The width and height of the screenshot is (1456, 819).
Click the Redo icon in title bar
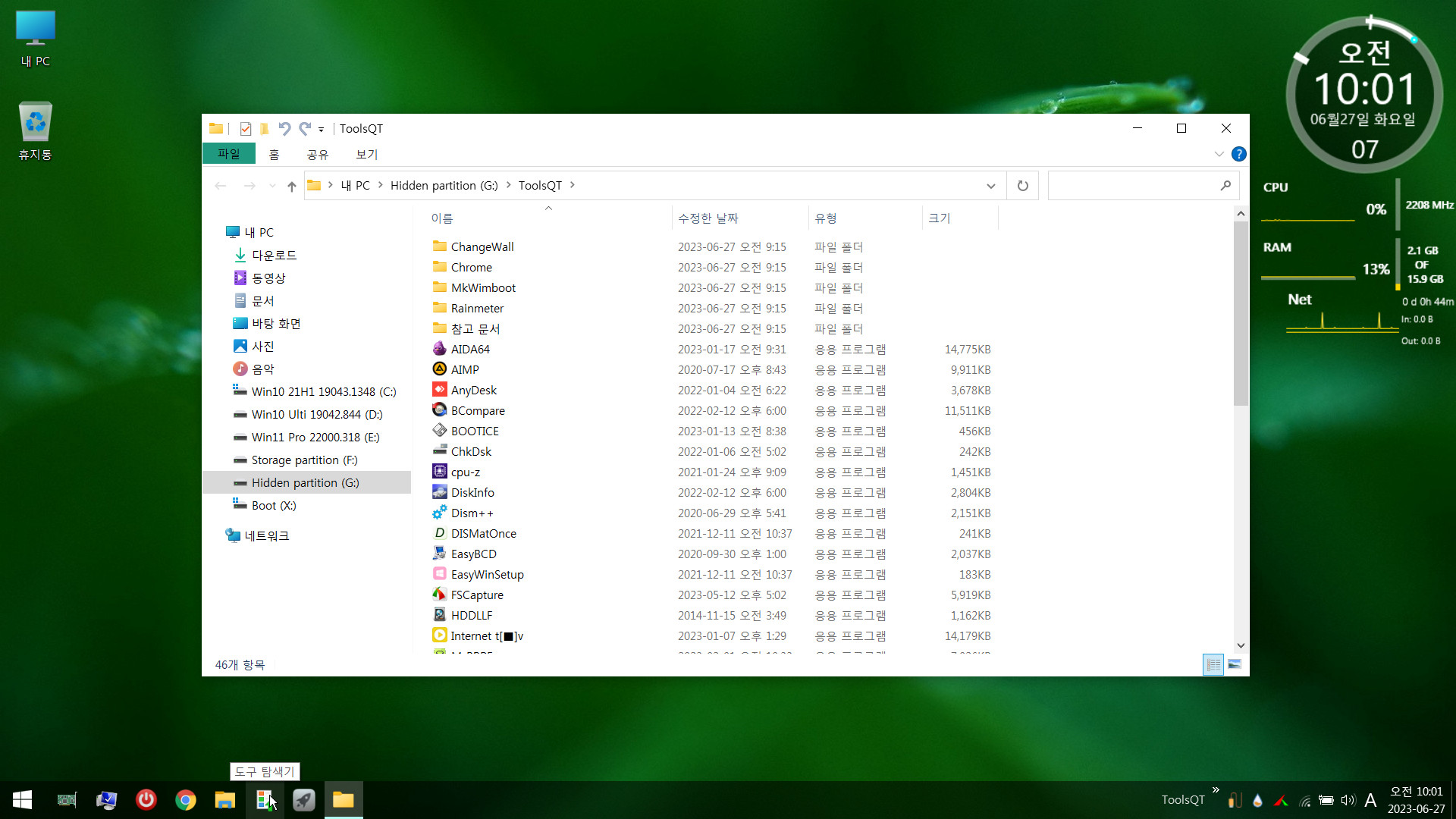click(x=304, y=129)
